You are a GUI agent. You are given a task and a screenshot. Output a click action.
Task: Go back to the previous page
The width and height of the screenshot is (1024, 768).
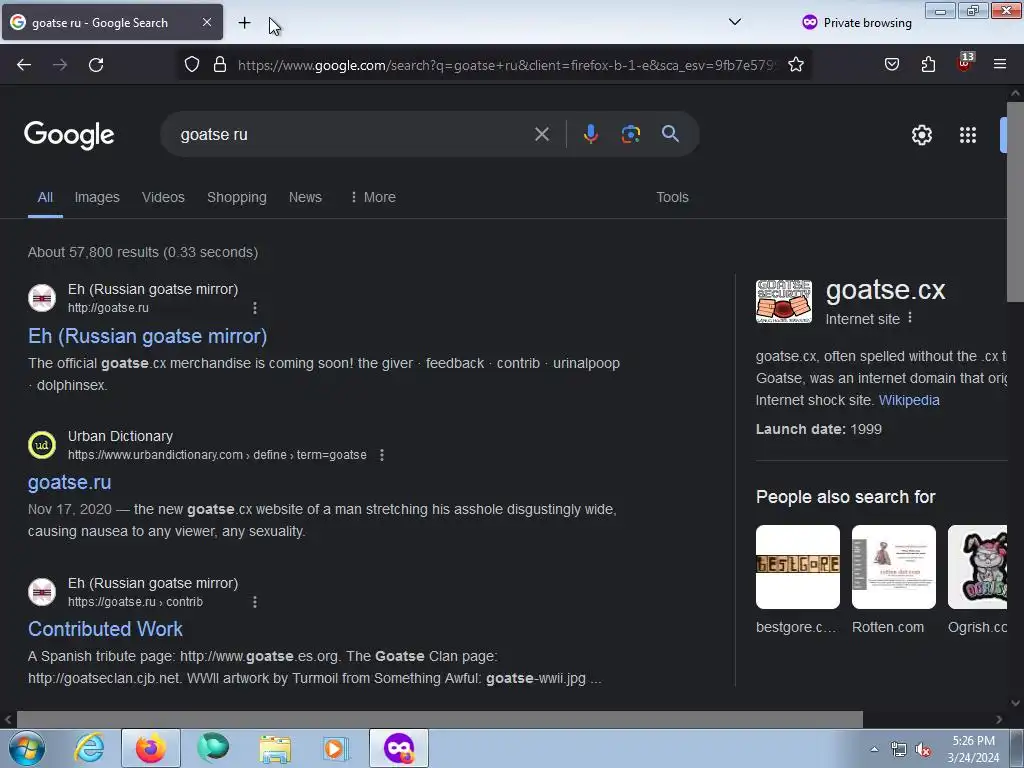click(24, 65)
